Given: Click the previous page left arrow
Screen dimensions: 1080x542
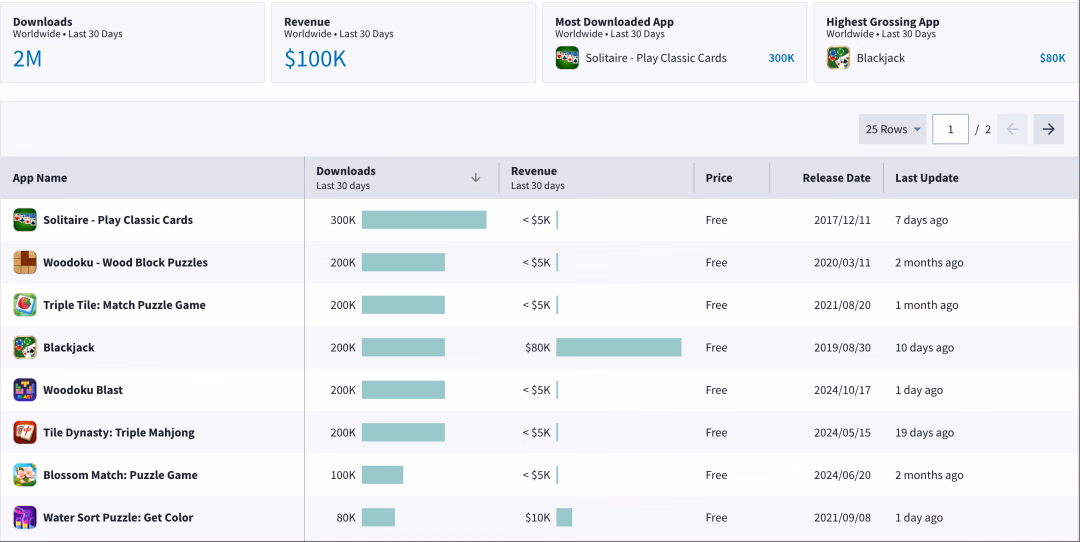Looking at the screenshot, I should coord(1012,129).
